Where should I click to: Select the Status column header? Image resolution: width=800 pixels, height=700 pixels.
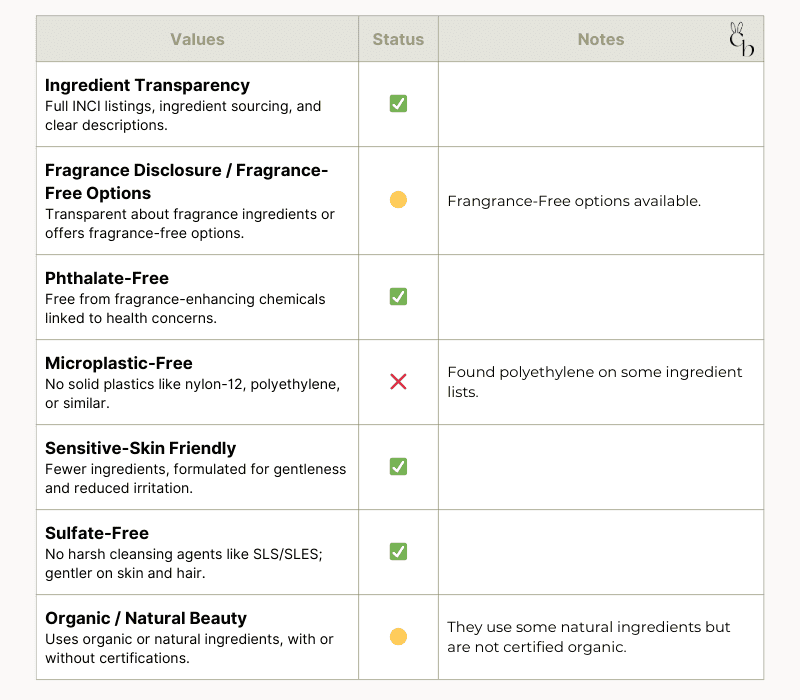(x=398, y=39)
